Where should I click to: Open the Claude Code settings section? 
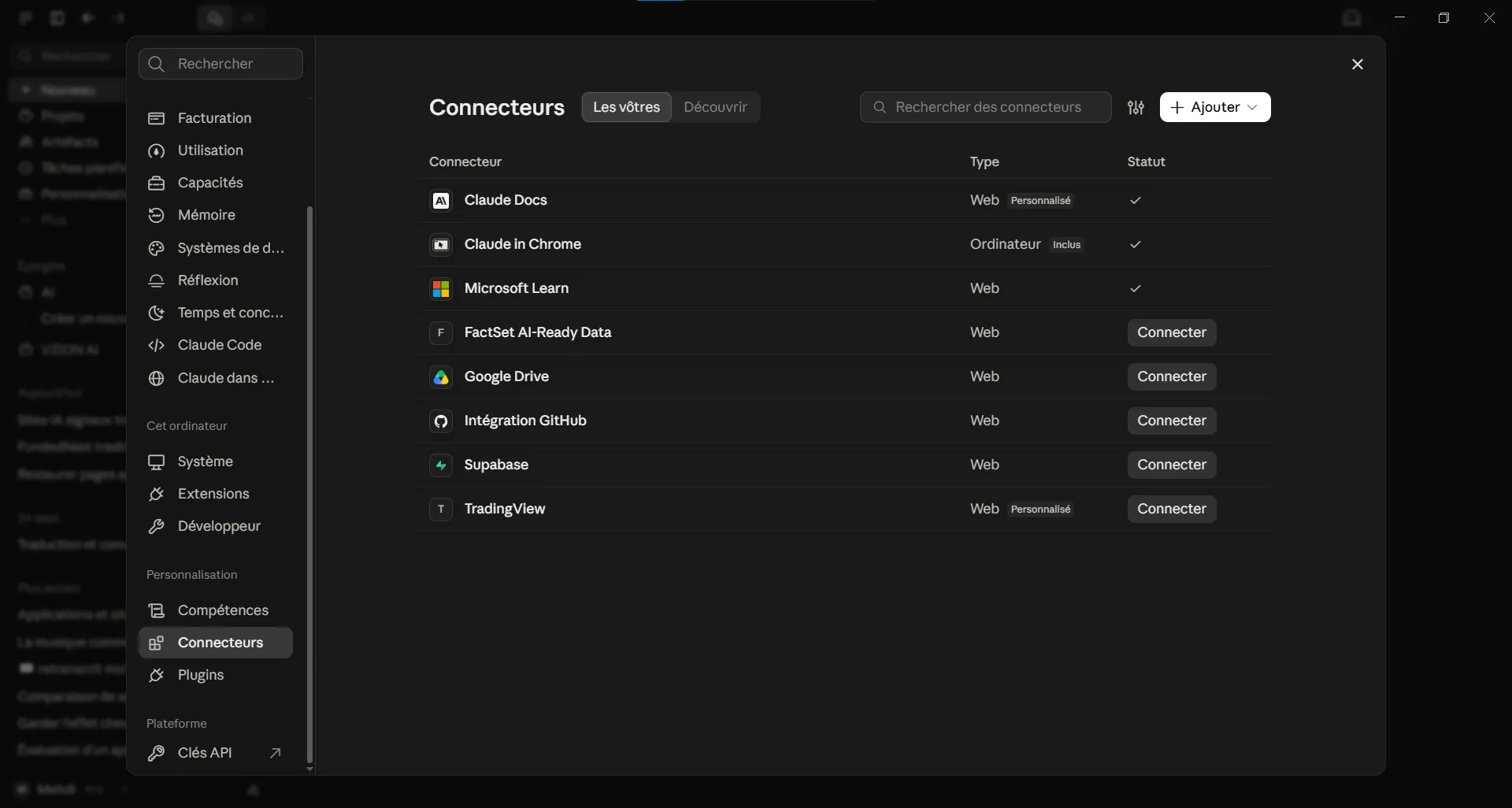coord(215,345)
